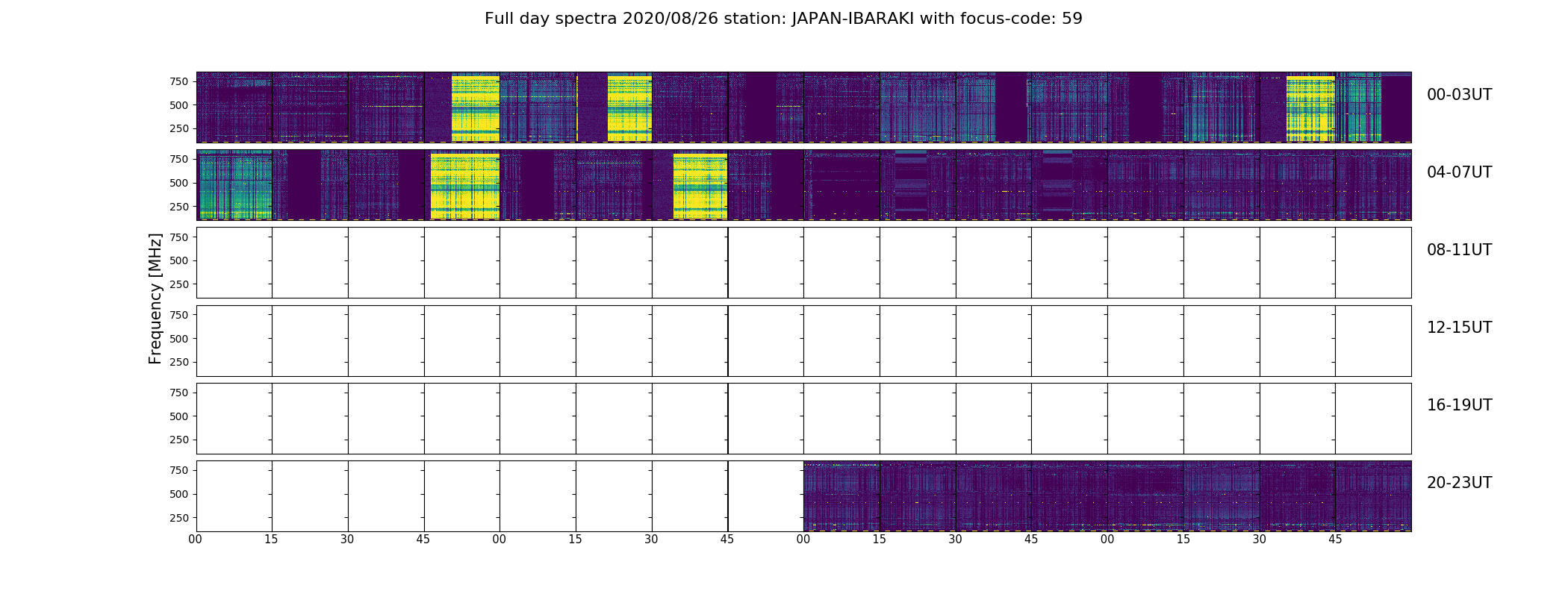Click the 750 tick of the 16-19UT row
The width and height of the screenshot is (1568, 597).
click(179, 393)
